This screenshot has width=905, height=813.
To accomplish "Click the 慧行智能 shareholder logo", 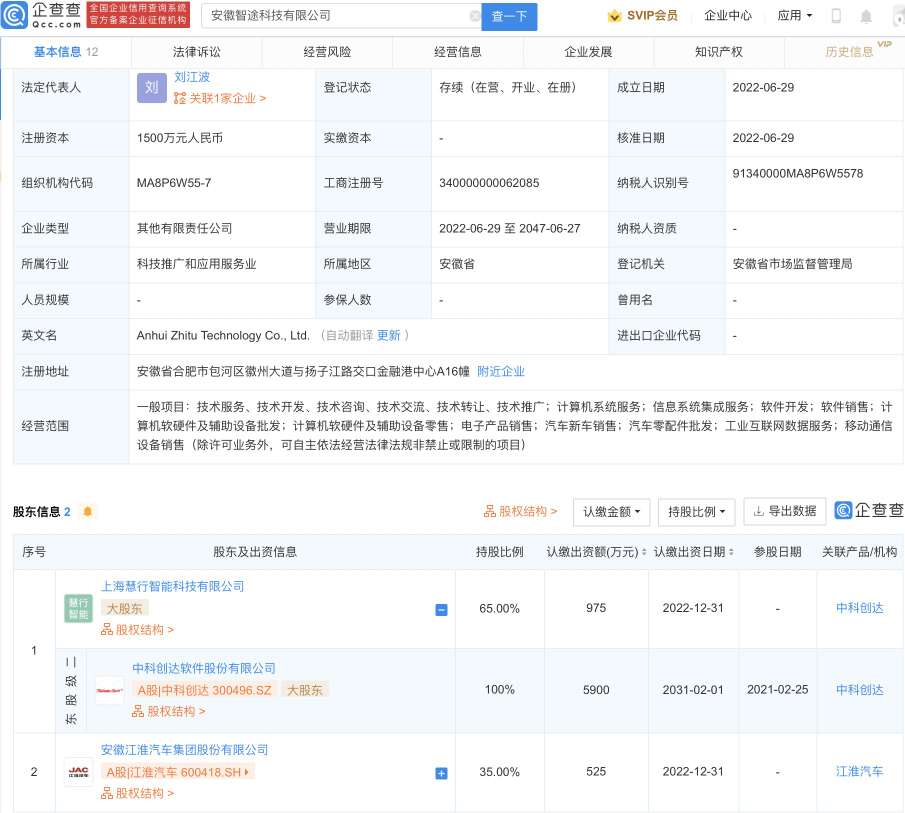I will [78, 608].
